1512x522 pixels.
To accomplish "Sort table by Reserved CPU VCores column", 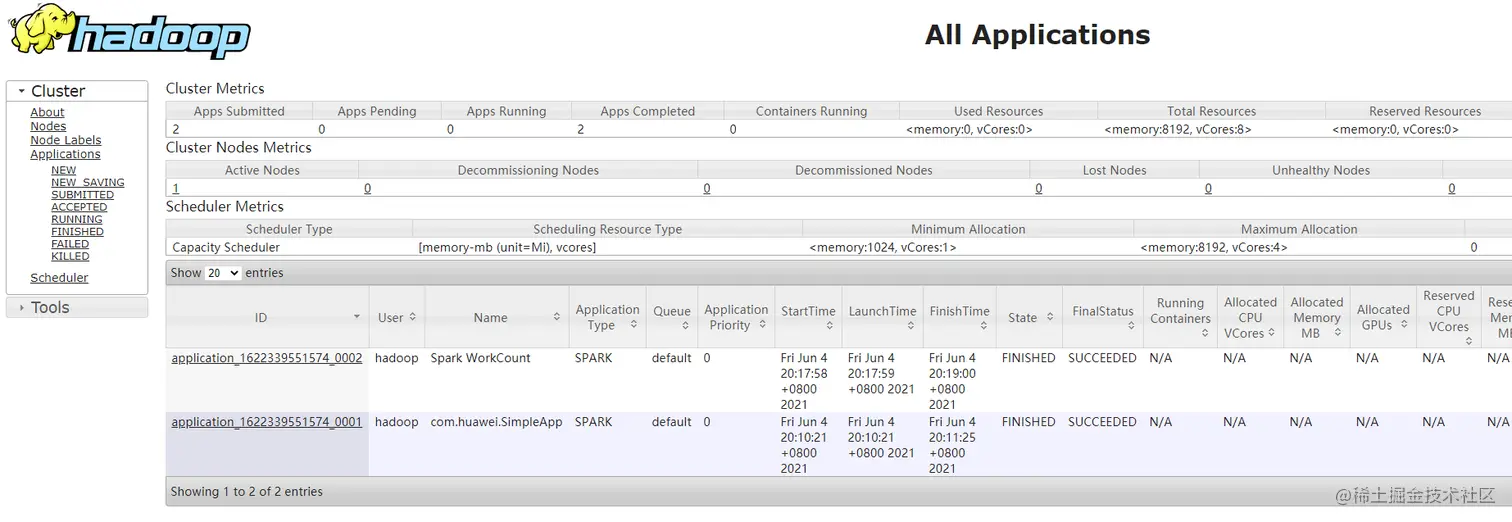I will pos(1449,318).
